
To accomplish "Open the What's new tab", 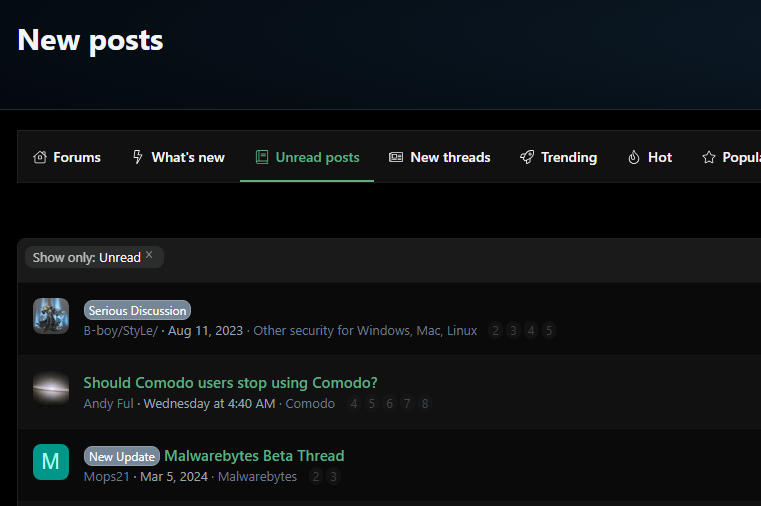I will point(178,157).
